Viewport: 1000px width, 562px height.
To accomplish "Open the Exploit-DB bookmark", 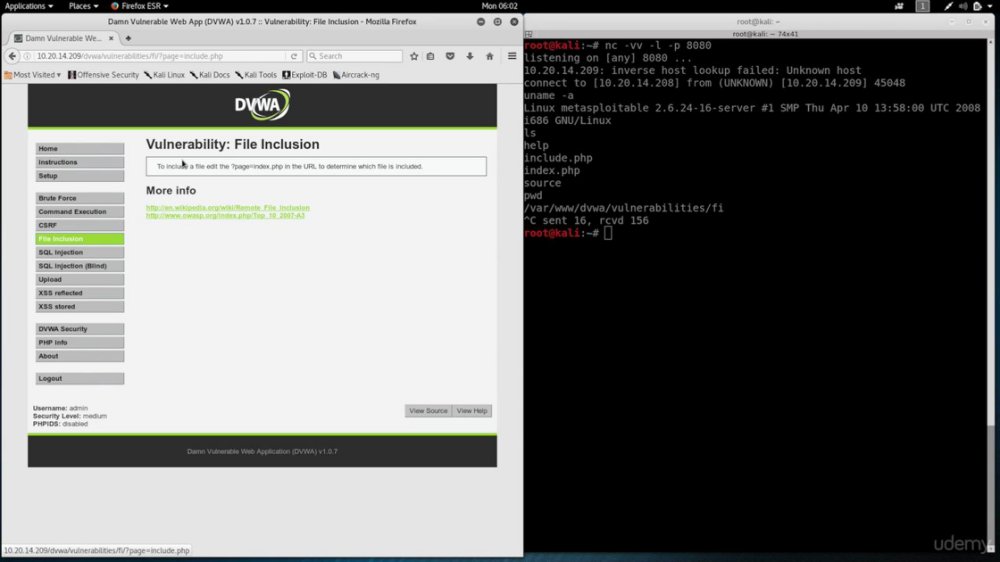I will coord(305,75).
